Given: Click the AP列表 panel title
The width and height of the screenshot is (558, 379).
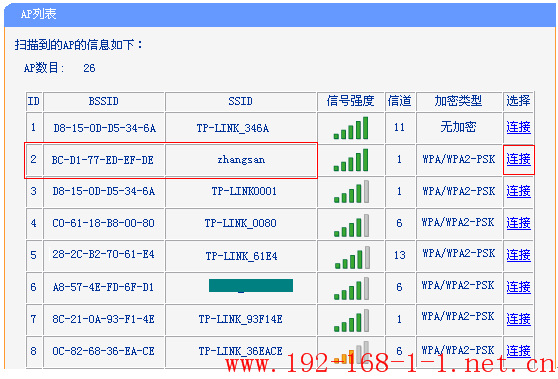Looking at the screenshot, I should pyautogui.click(x=38, y=14).
